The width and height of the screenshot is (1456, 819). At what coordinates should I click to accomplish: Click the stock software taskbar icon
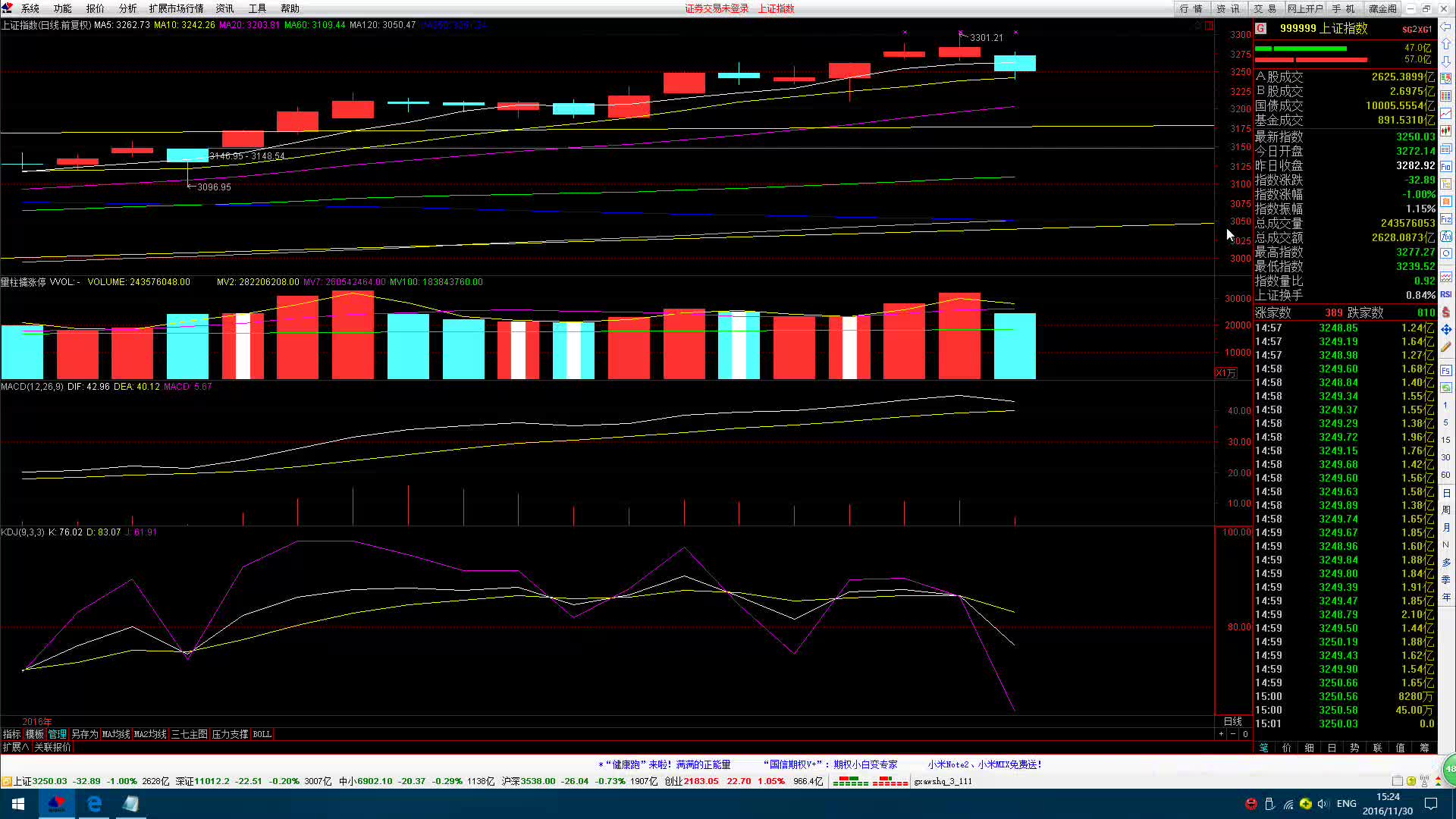click(57, 804)
